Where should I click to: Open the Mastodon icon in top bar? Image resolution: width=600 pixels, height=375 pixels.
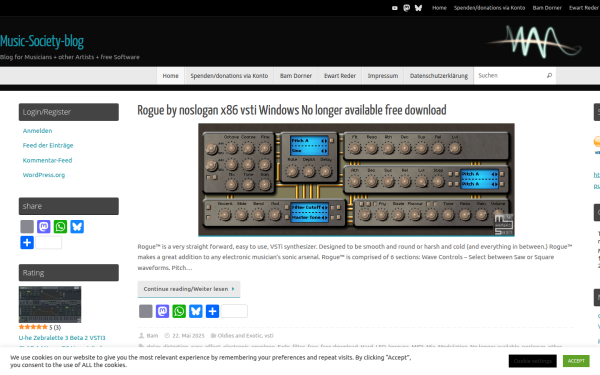(406, 8)
